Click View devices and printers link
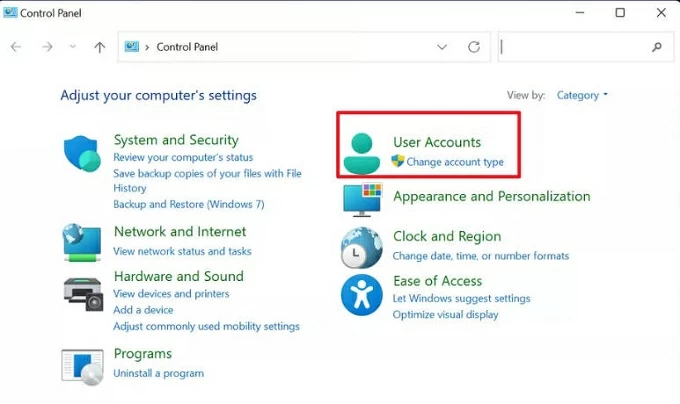680x404 pixels. coord(171,294)
